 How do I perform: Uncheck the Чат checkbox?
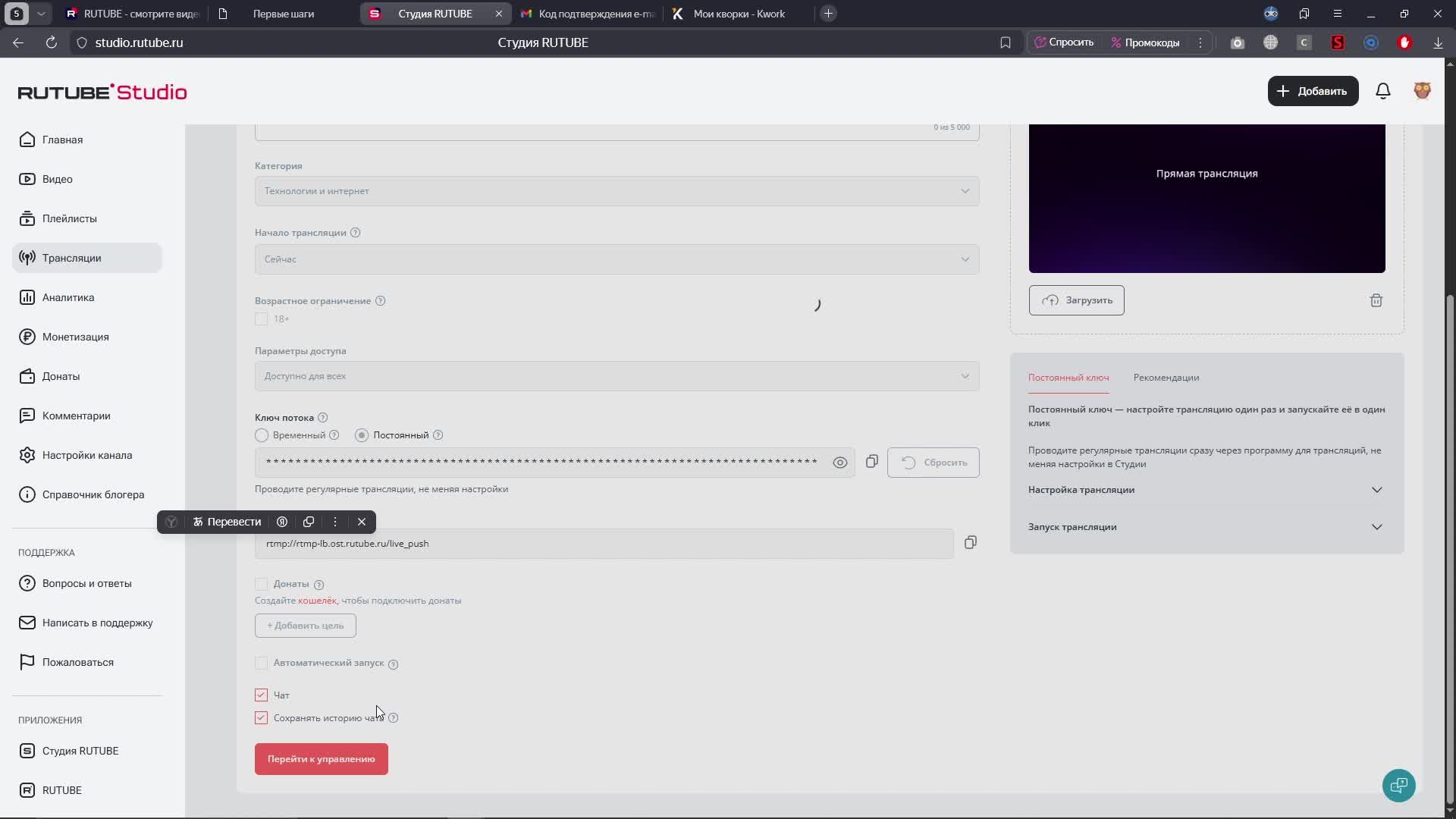tap(261, 695)
